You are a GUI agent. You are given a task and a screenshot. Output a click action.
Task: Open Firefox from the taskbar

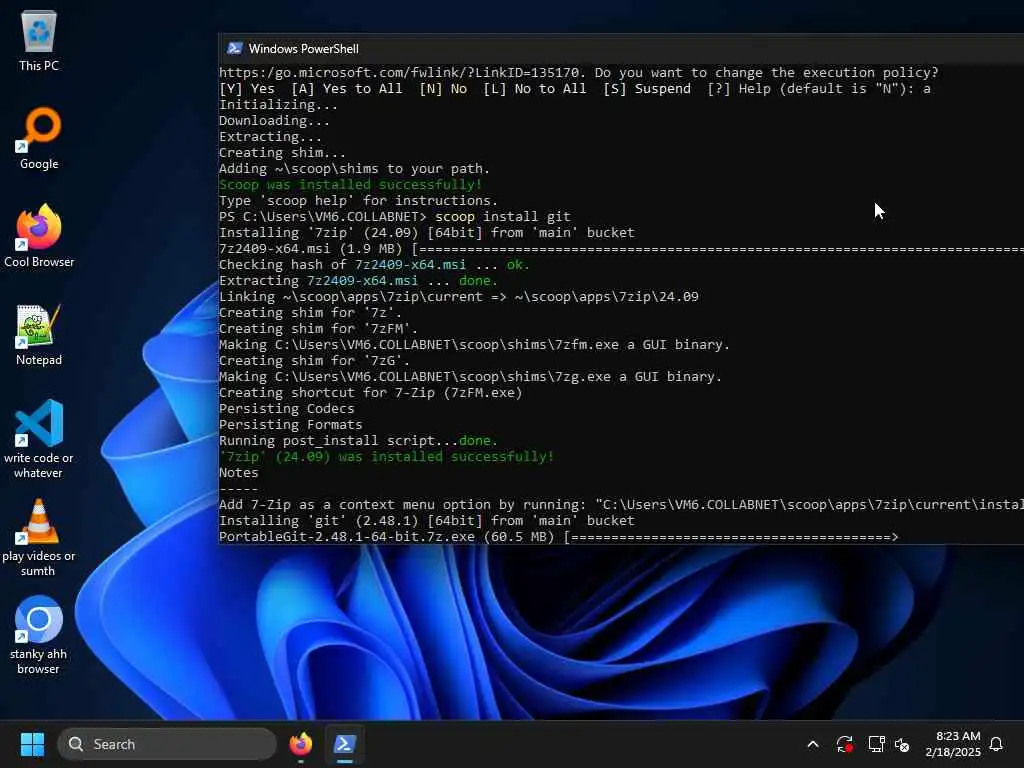pos(301,744)
